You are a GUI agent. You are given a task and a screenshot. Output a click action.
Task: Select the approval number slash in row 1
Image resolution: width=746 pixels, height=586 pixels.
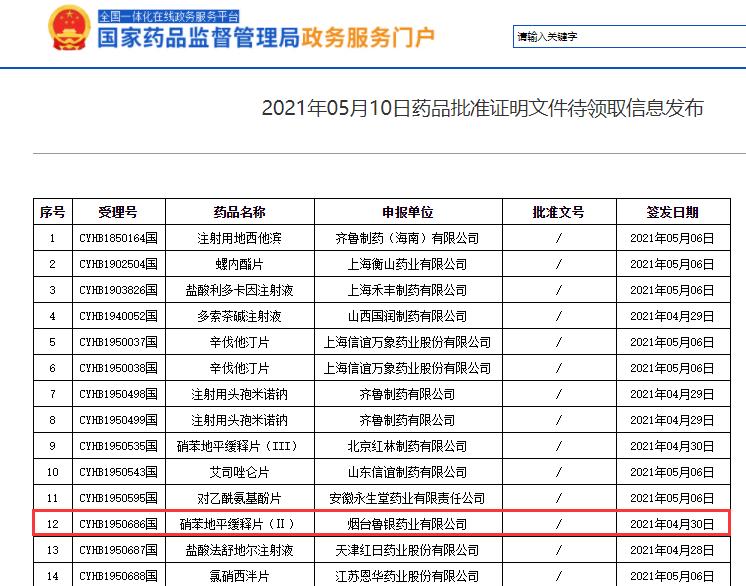click(559, 238)
